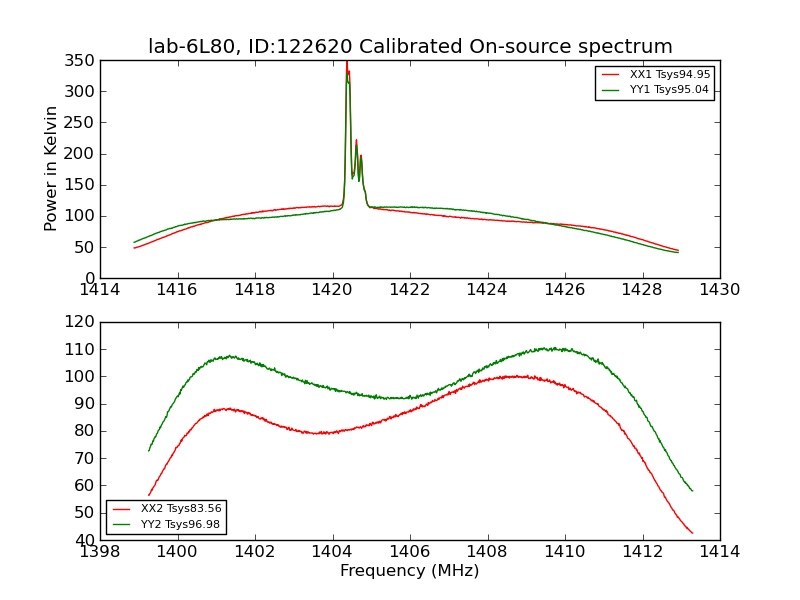Image resolution: width=800 pixels, height=600 pixels.
Task: Select the YY1 Tsys95.04 legend entry
Action: point(655,89)
